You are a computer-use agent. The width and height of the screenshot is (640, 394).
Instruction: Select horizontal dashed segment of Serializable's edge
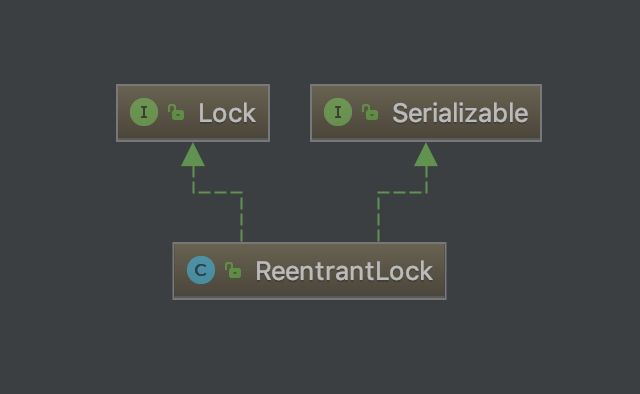pyautogui.click(x=402, y=192)
